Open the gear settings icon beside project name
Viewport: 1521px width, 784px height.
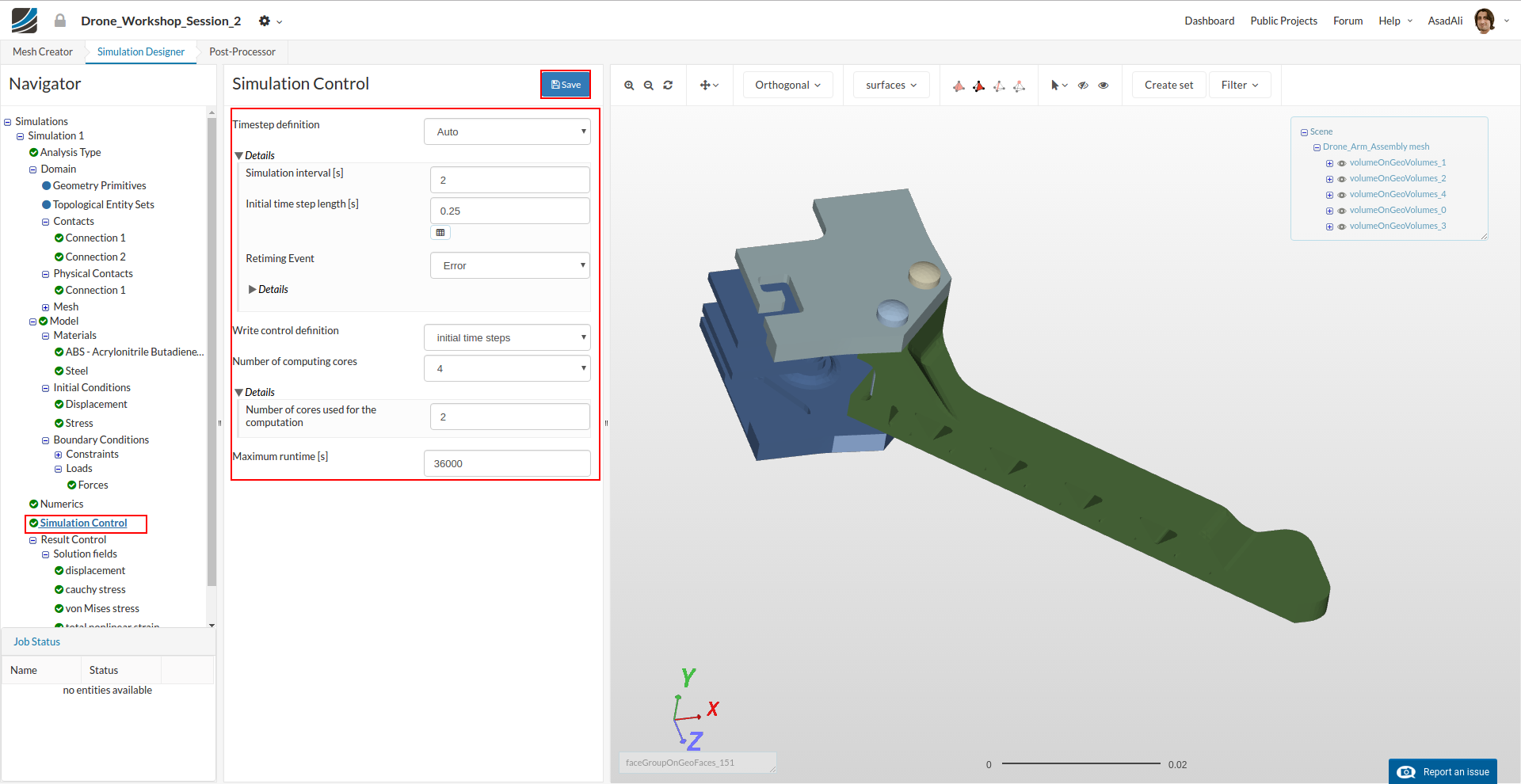(265, 21)
